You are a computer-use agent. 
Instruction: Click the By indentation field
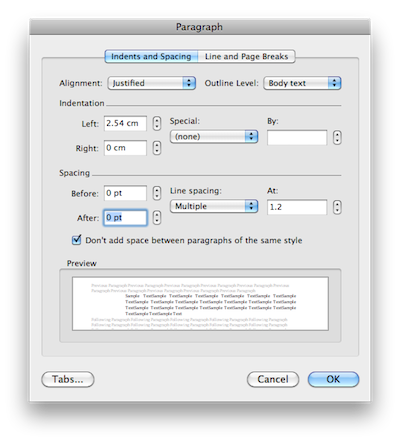click(297, 137)
